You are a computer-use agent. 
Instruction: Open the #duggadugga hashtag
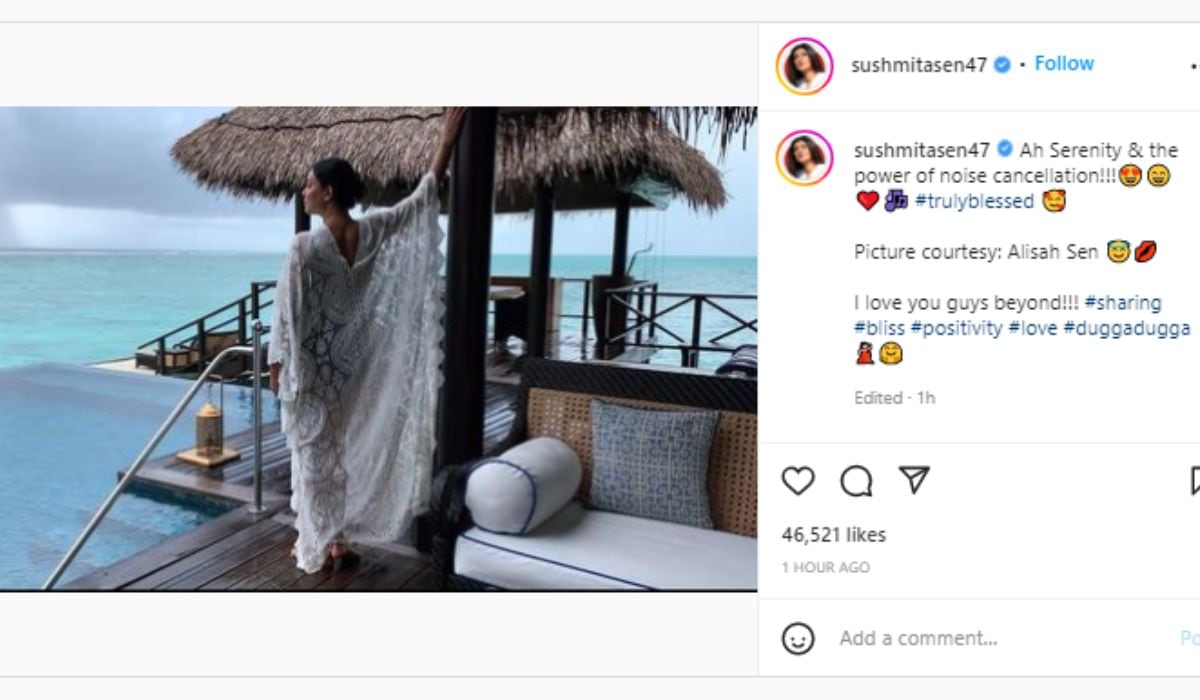[x=1127, y=328]
